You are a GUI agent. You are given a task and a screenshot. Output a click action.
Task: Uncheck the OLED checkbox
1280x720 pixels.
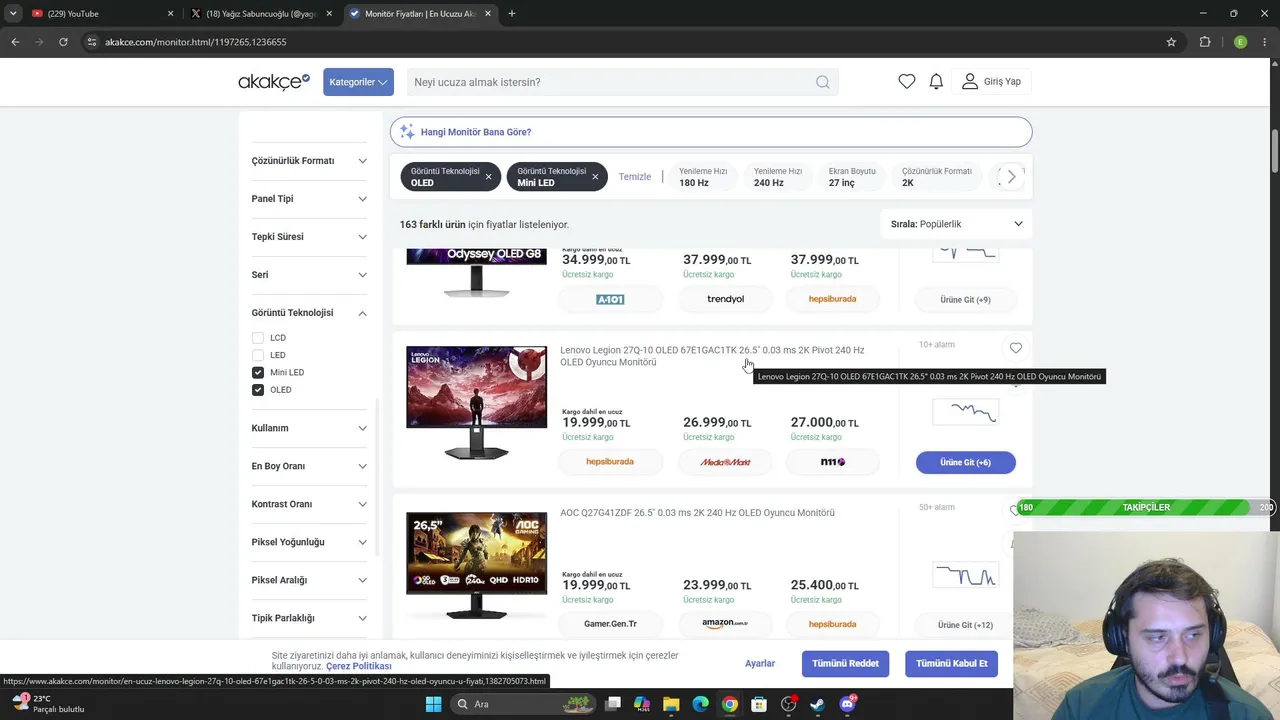258,390
